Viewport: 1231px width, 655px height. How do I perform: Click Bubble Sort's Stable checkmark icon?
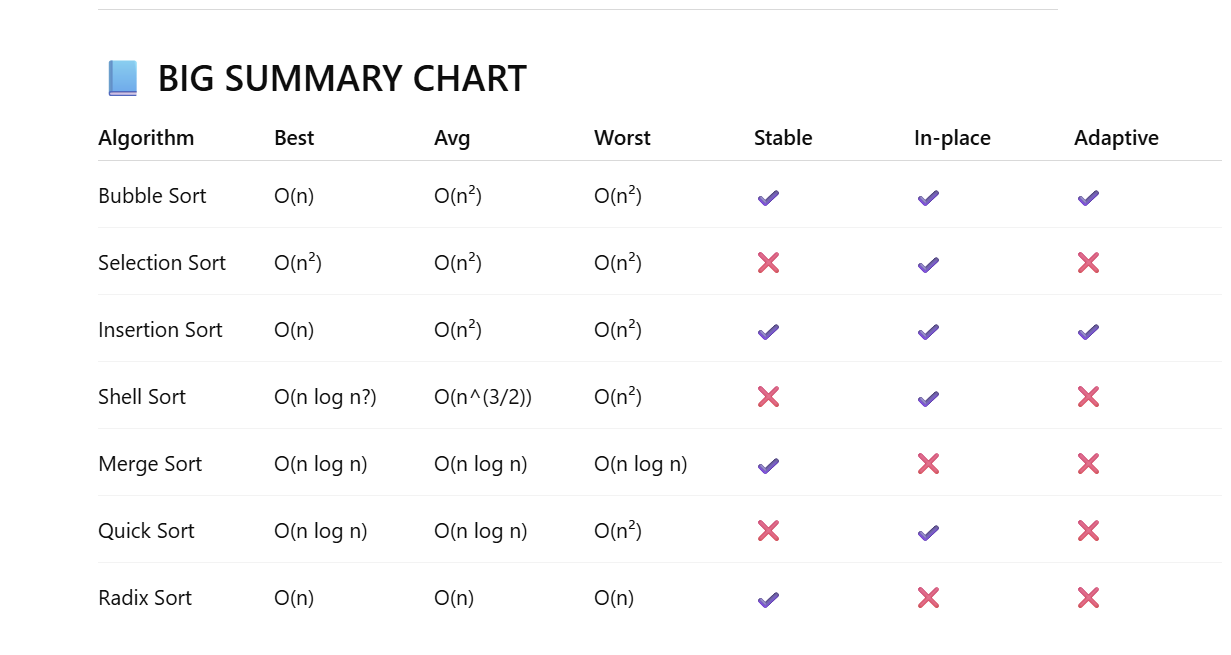click(x=768, y=197)
